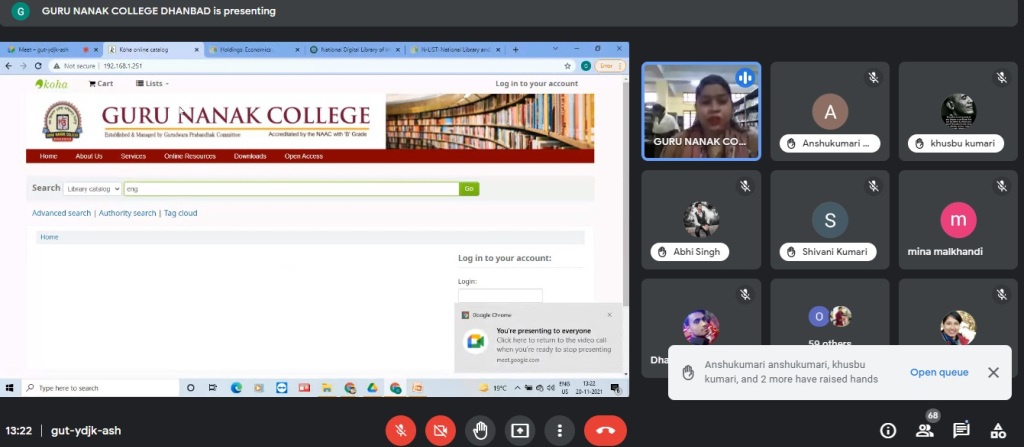This screenshot has height=447, width=1024.
Task: Open Open Access menu item
Action: click(304, 156)
